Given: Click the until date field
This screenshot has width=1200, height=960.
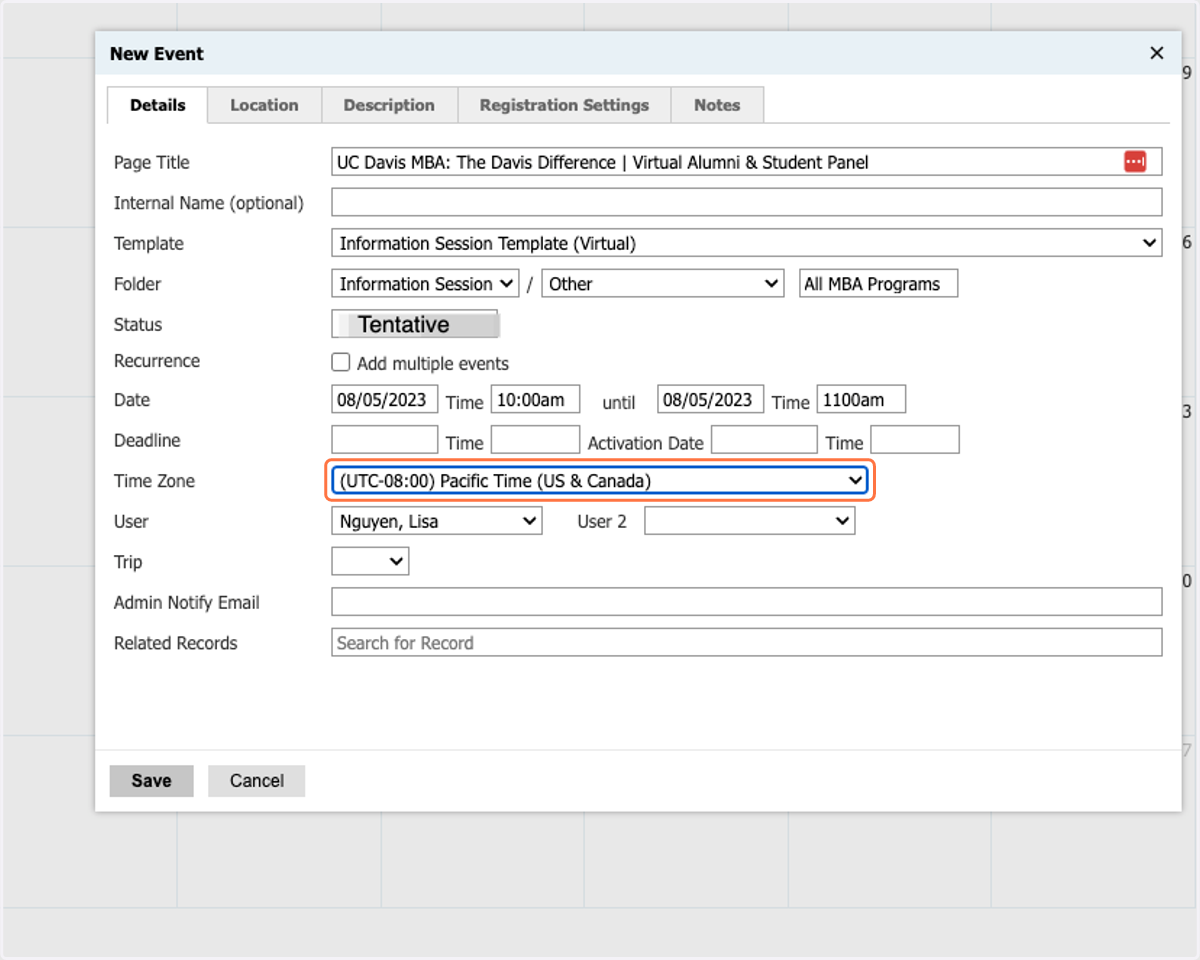Looking at the screenshot, I should point(711,399).
